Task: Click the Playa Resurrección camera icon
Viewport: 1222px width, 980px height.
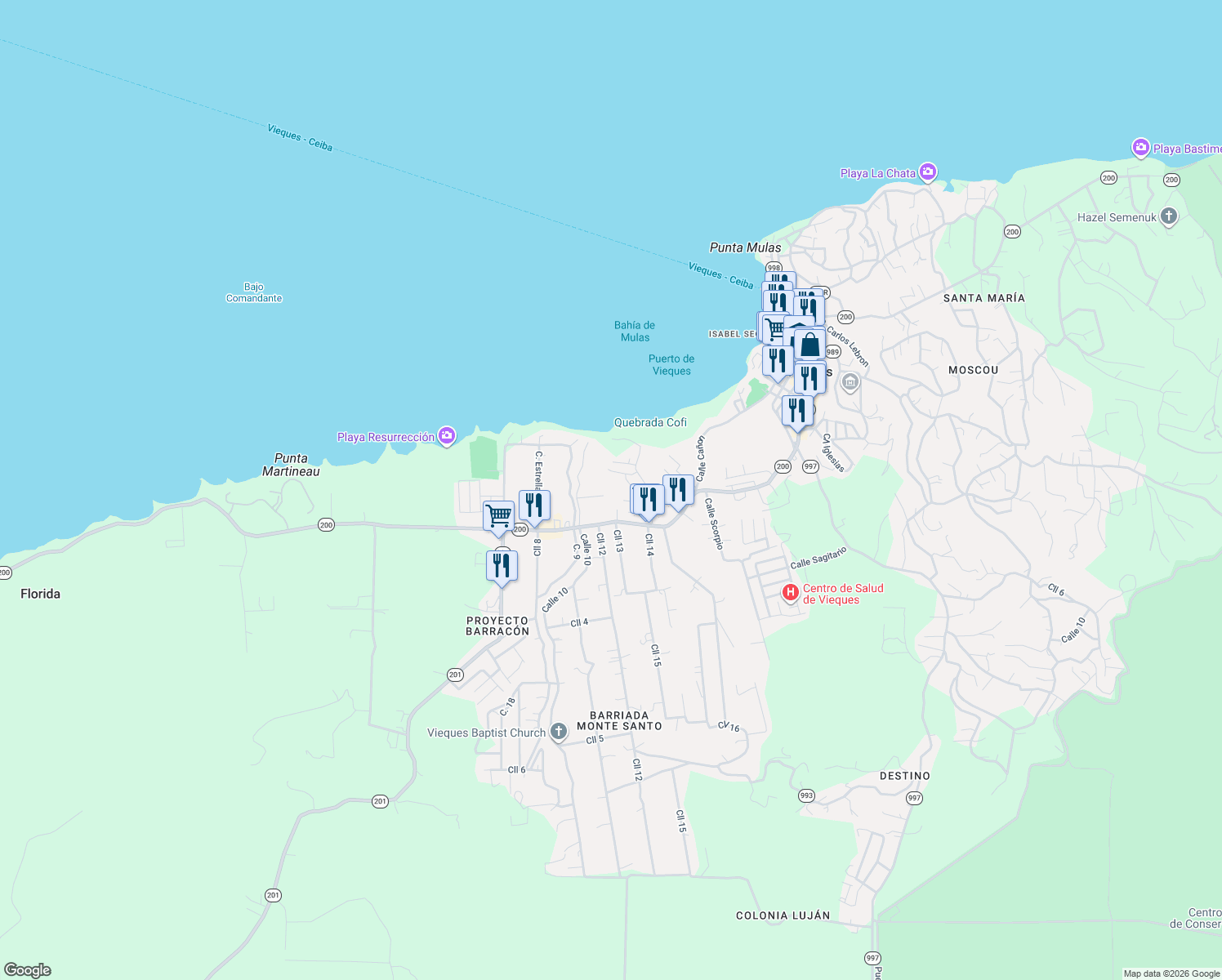Action: (447, 435)
